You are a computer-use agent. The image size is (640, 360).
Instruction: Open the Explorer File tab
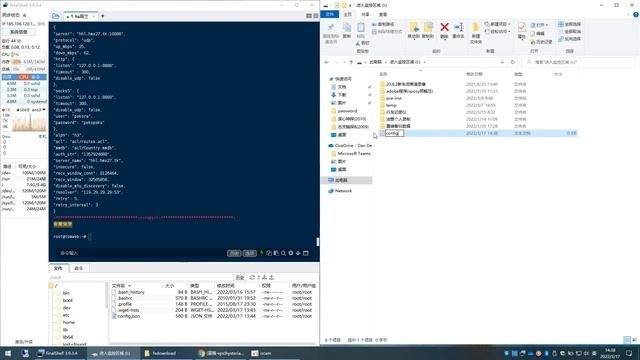(330, 14)
